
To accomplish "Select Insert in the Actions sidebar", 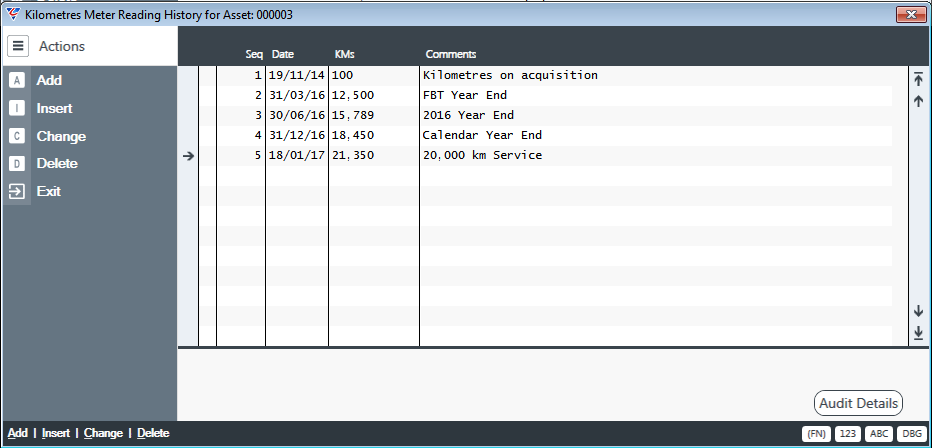I will click(55, 108).
